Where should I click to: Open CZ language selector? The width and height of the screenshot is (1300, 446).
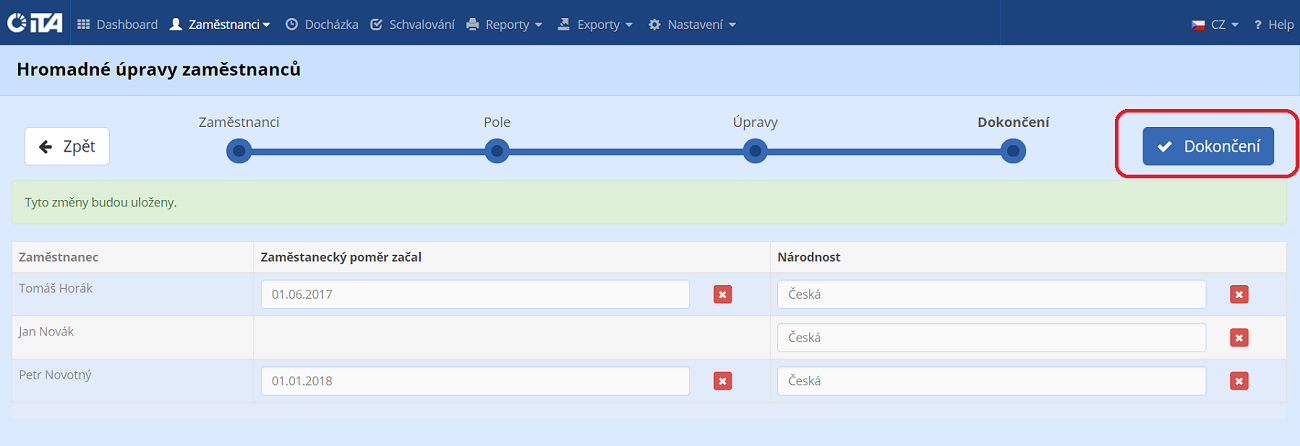pyautogui.click(x=1215, y=24)
